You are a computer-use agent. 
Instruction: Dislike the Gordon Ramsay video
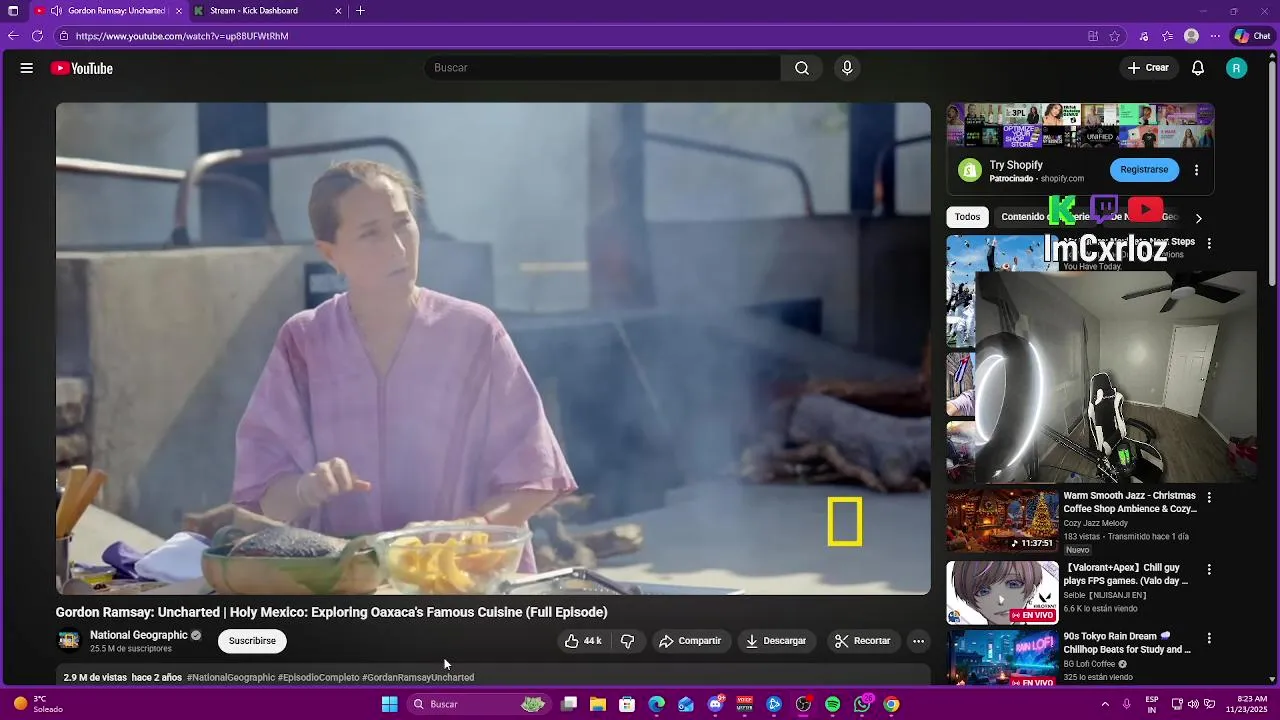coord(628,641)
